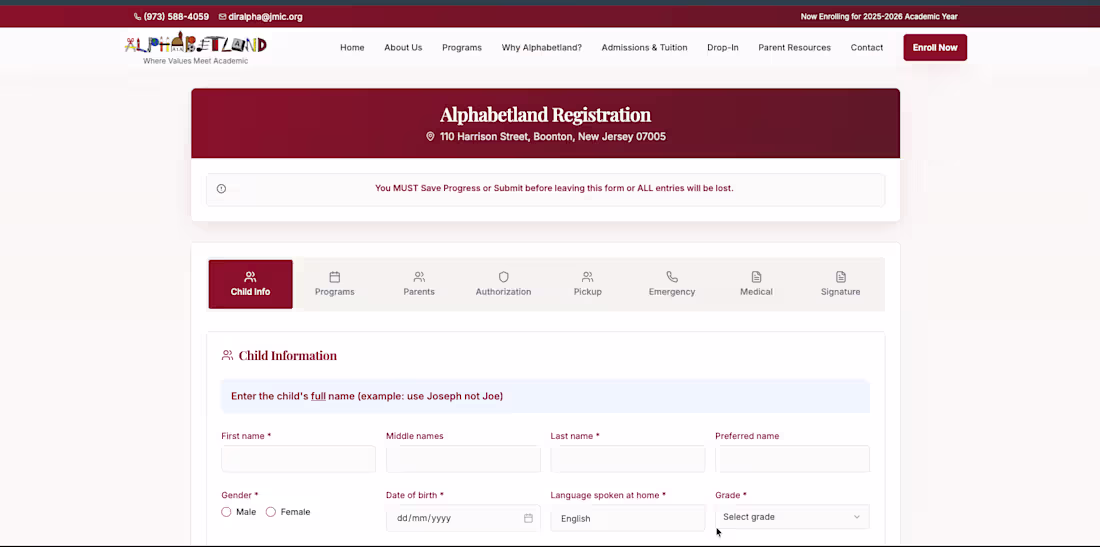
Task: Click the Medical document icon
Action: [756, 277]
